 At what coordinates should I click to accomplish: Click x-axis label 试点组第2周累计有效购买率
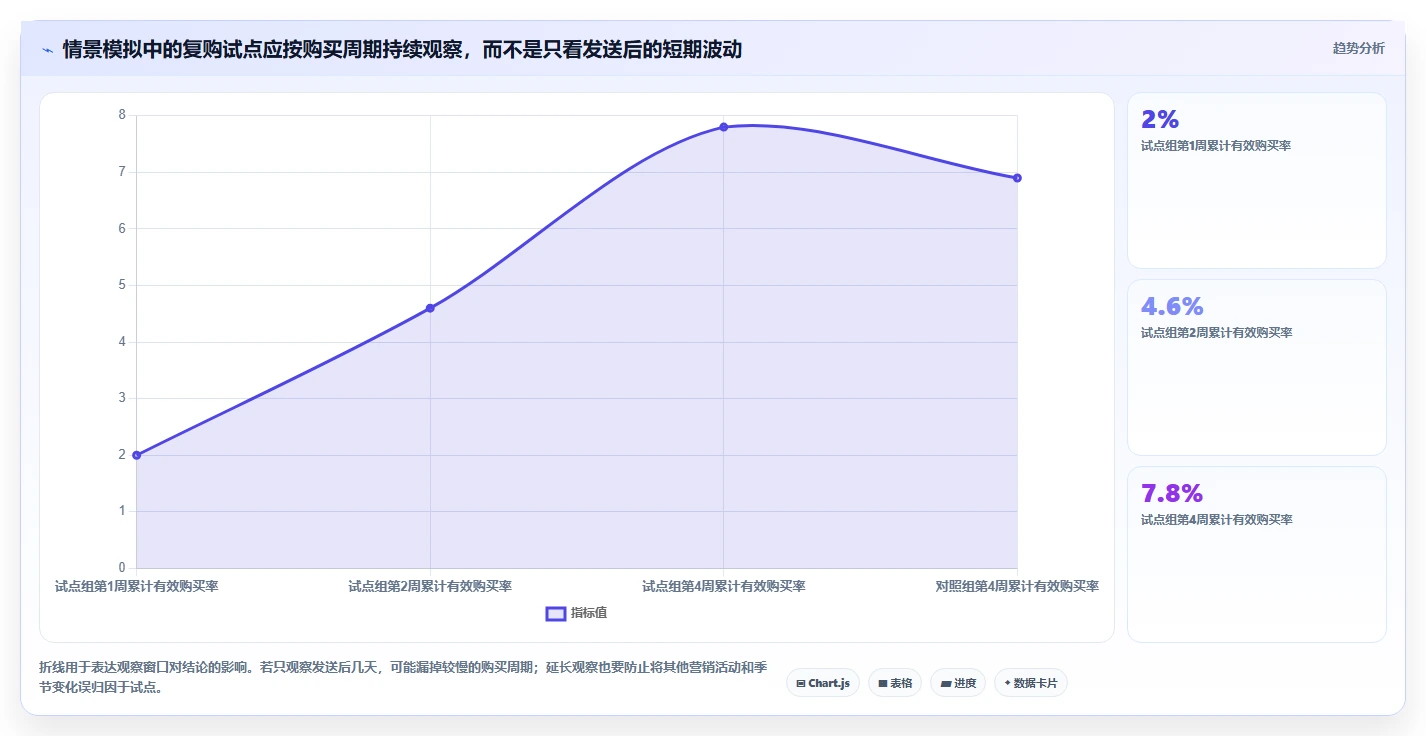[x=430, y=586]
